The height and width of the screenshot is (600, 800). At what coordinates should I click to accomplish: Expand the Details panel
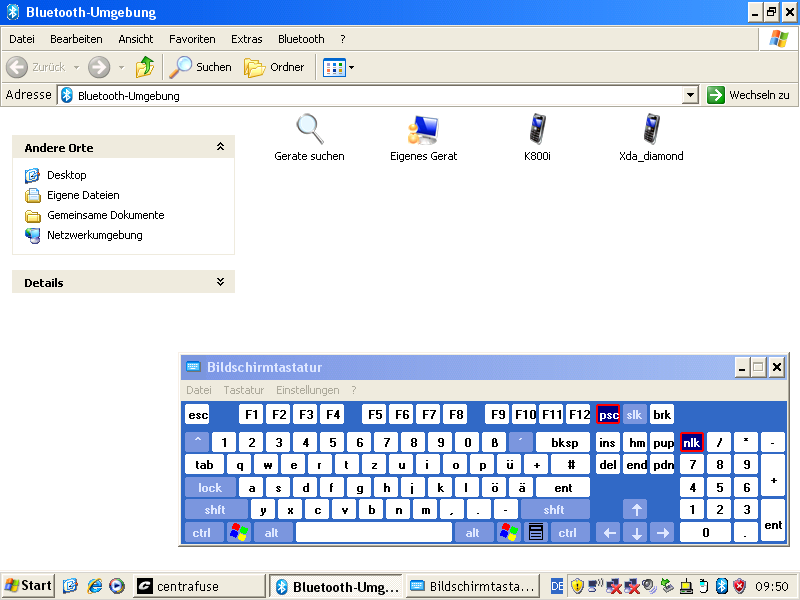click(x=220, y=282)
